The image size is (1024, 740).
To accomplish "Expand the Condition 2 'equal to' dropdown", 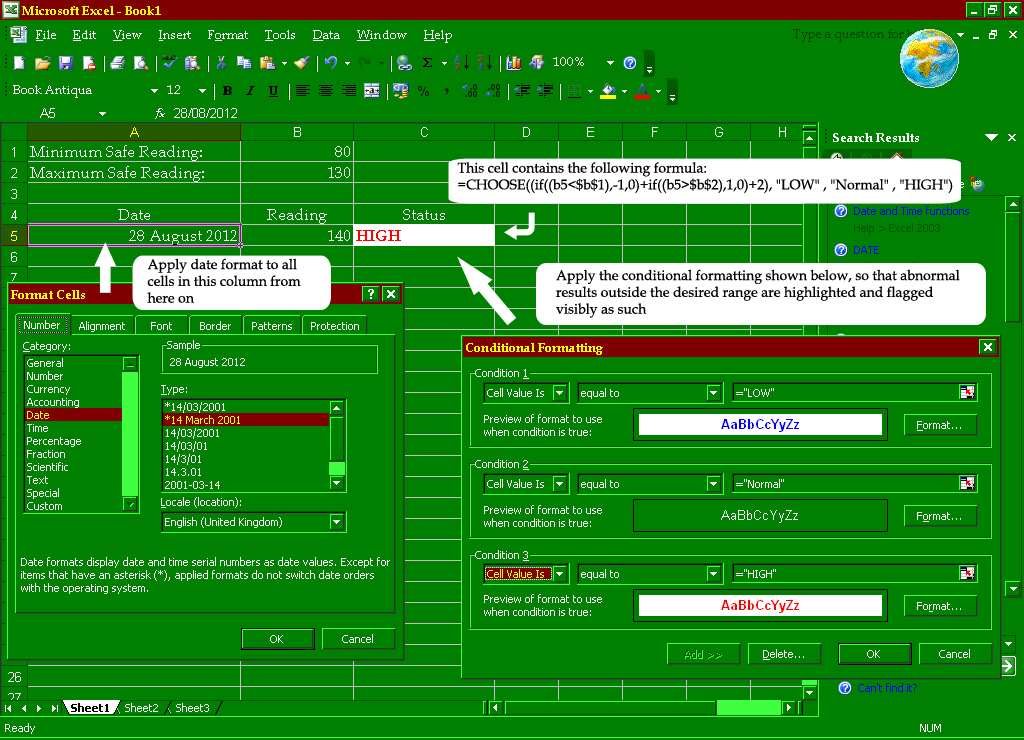I will tap(713, 484).
